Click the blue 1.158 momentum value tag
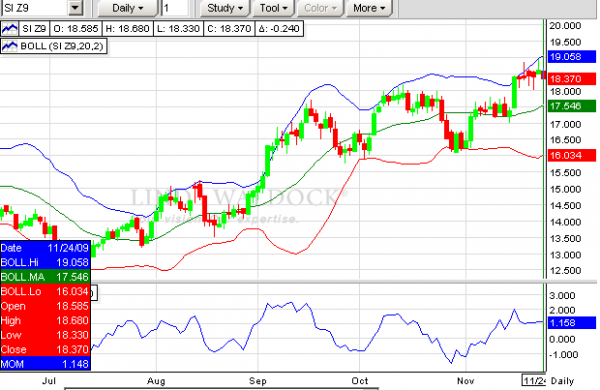 click(572, 323)
